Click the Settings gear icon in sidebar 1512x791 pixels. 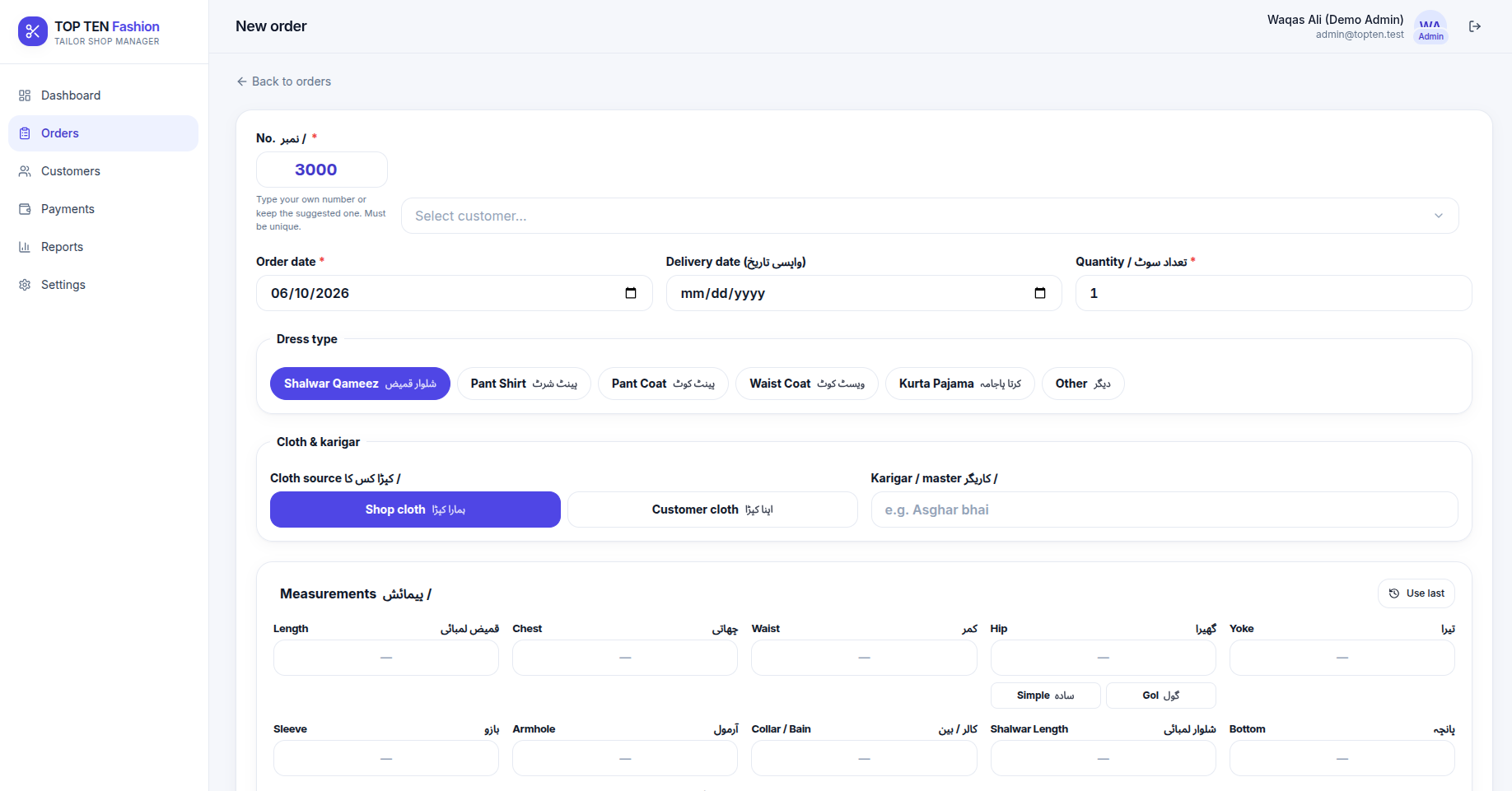click(x=25, y=285)
